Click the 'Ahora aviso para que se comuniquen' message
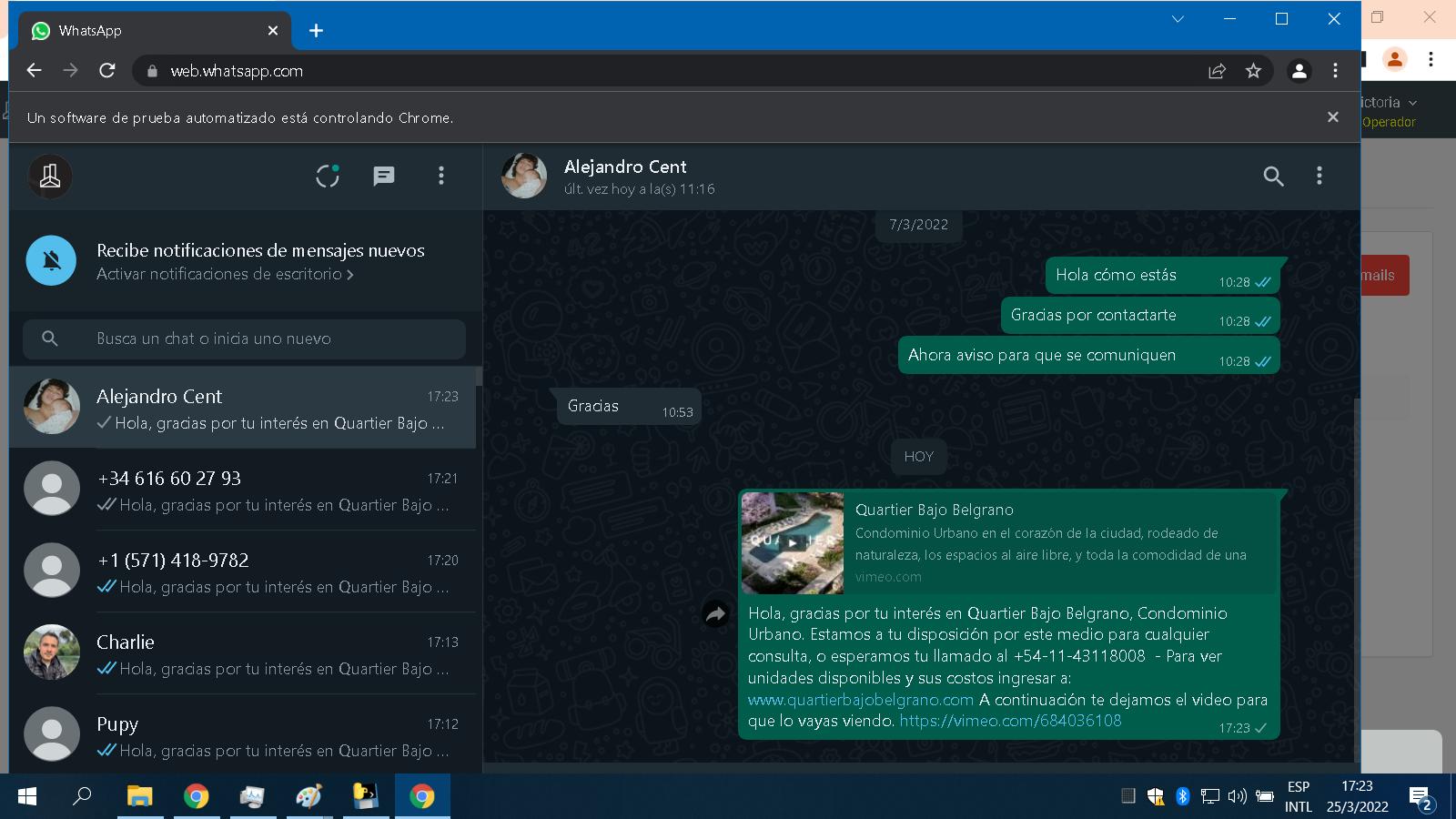Viewport: 1456px width, 819px height. tap(1088, 355)
